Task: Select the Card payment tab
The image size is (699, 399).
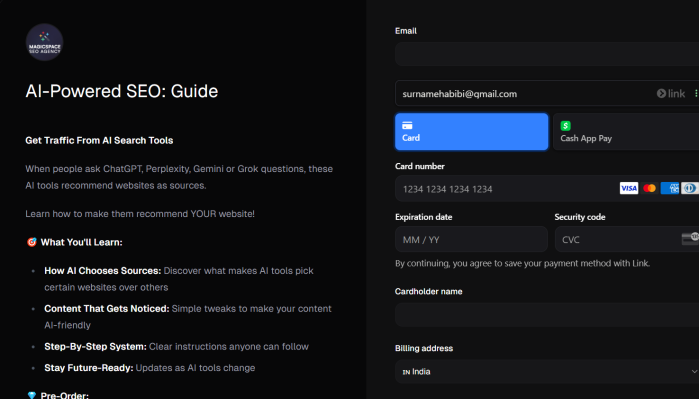Action: coord(471,132)
